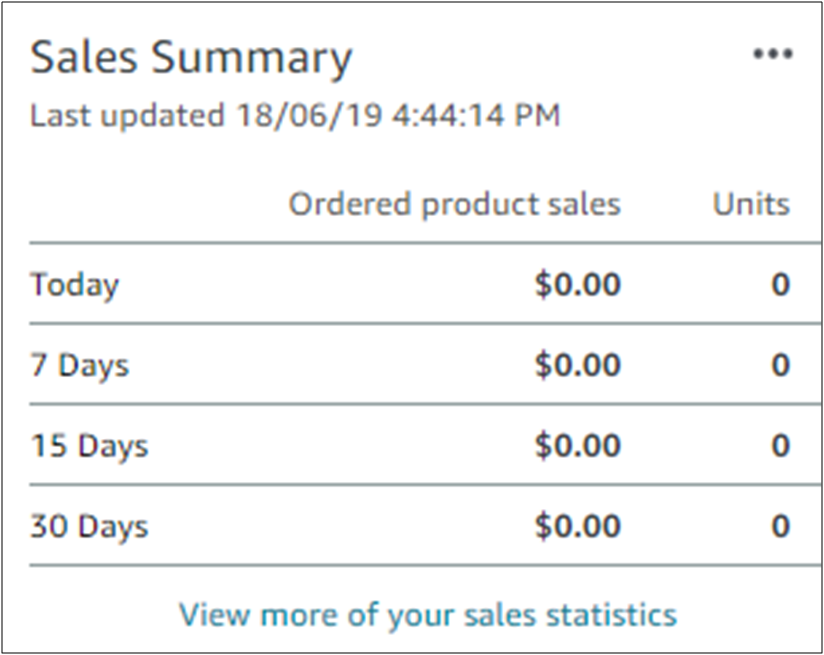
Task: Click the 30 Days ordered sales amount
Action: pos(577,526)
